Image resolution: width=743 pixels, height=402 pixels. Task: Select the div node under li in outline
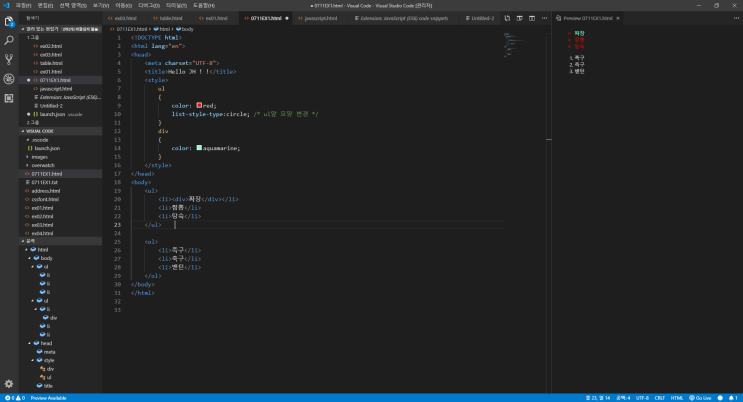pyautogui.click(x=50, y=318)
